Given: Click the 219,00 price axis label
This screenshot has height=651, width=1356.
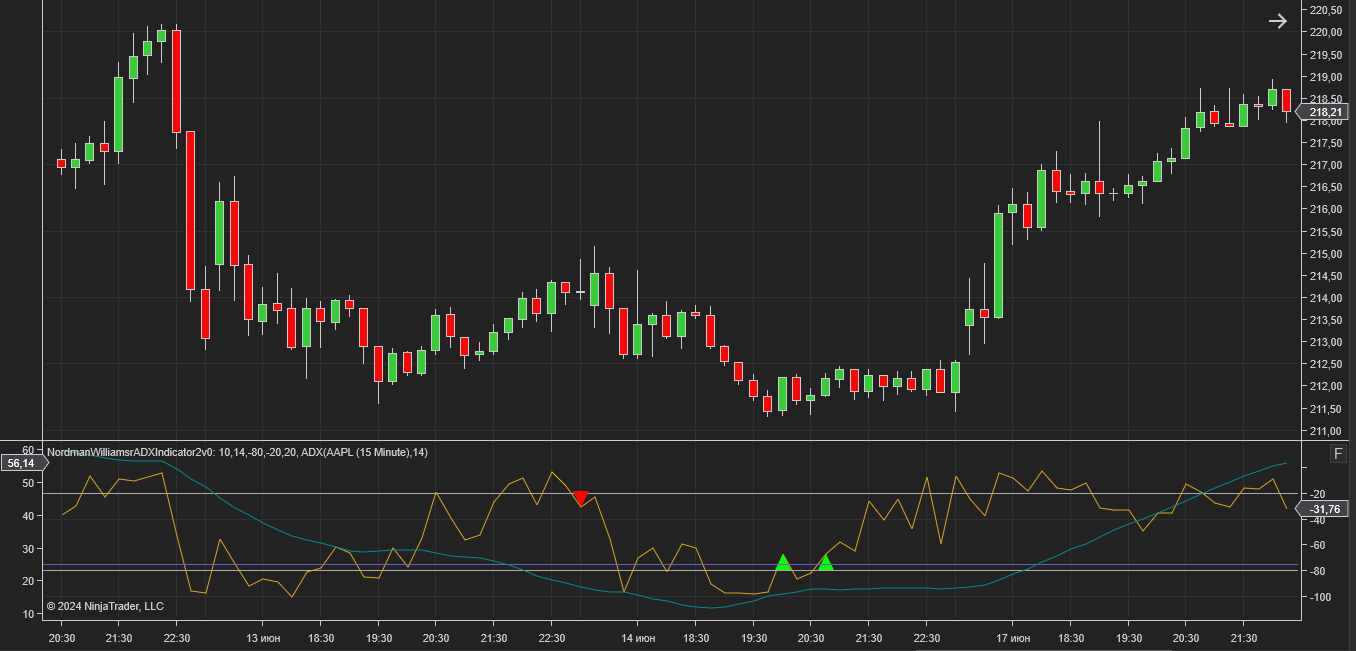Looking at the screenshot, I should pyautogui.click(x=1324, y=77).
